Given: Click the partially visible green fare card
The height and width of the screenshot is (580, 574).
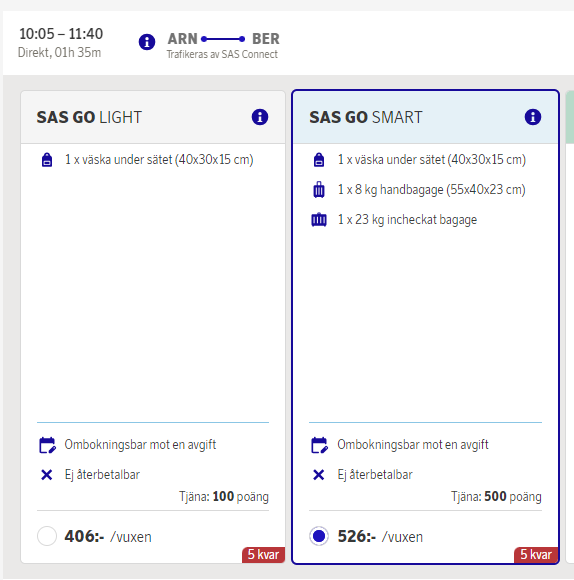Looking at the screenshot, I should [570, 326].
